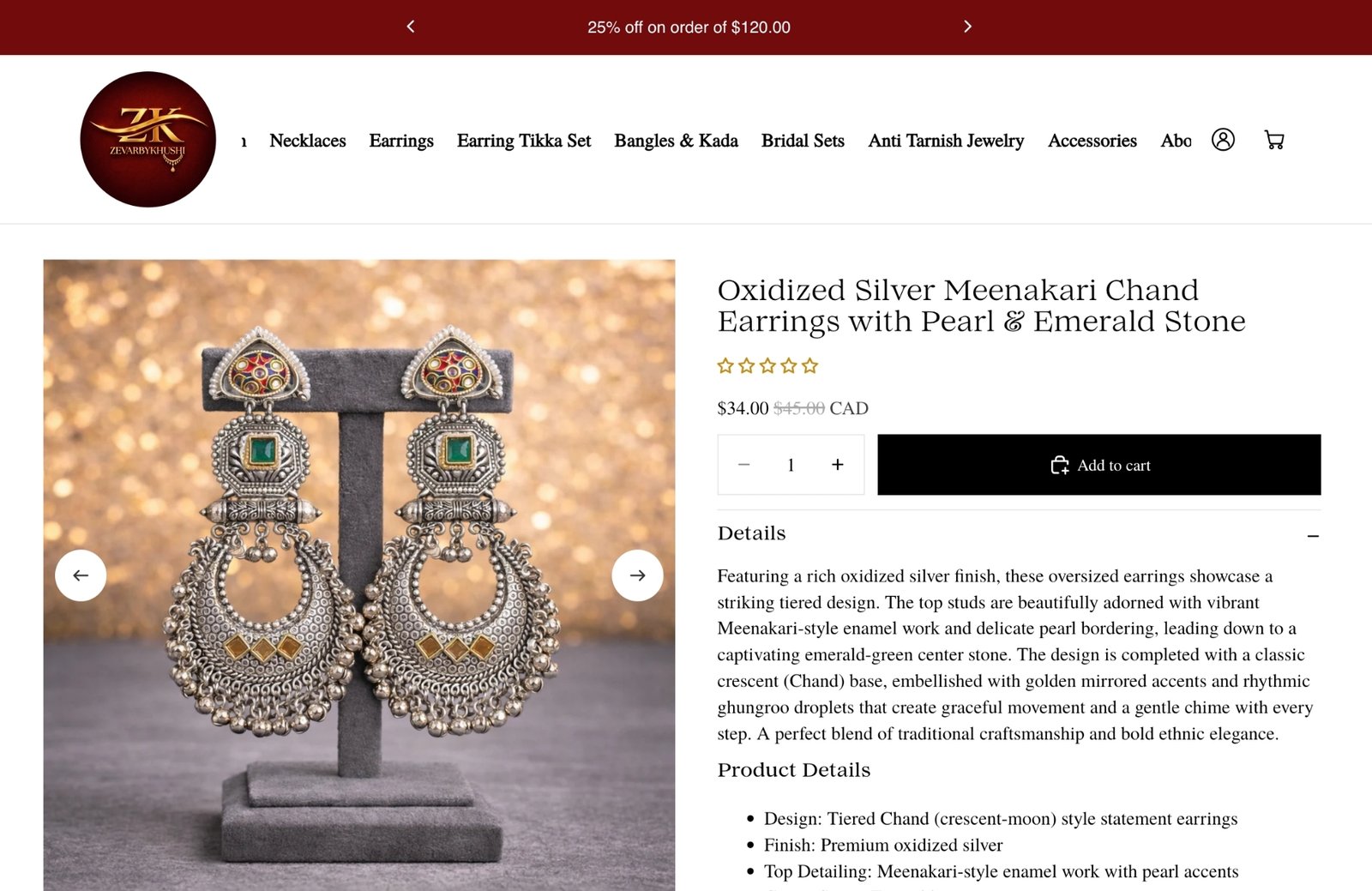Click the star rating icons
The width and height of the screenshot is (1372, 891).
tap(767, 366)
